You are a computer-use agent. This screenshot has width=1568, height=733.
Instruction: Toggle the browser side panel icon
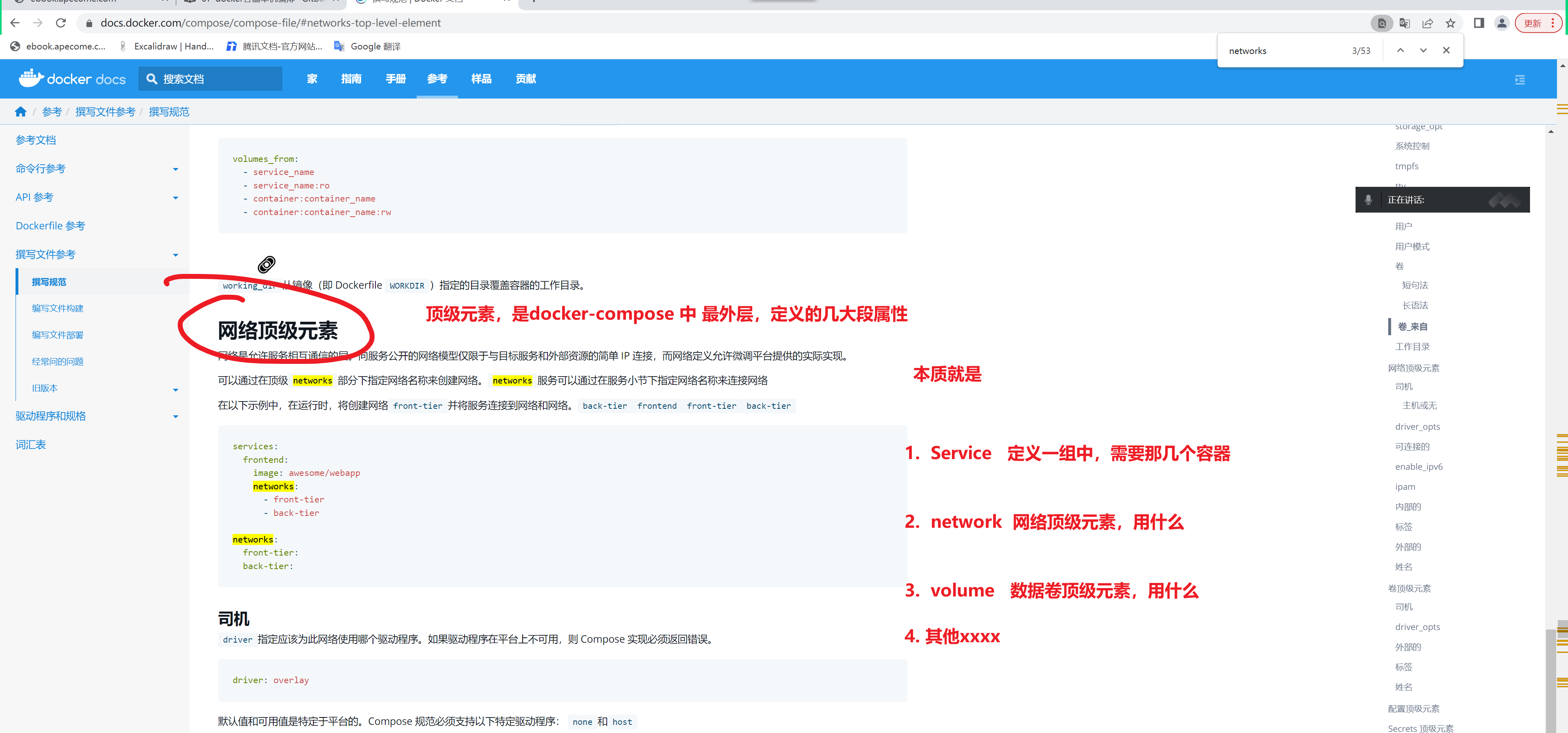point(1479,23)
